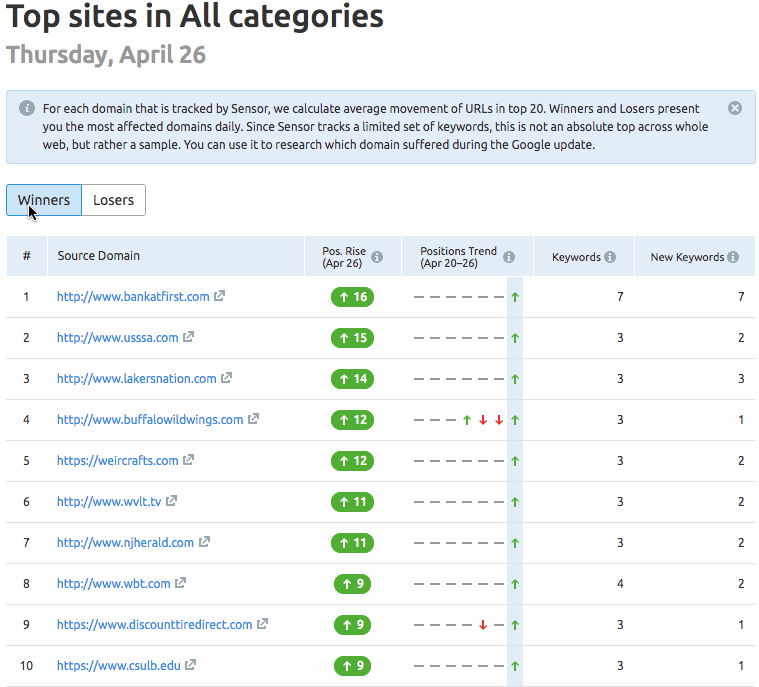Screen dimensions: 759x687
Task: Click the Source Domain column header
Action: point(98,256)
